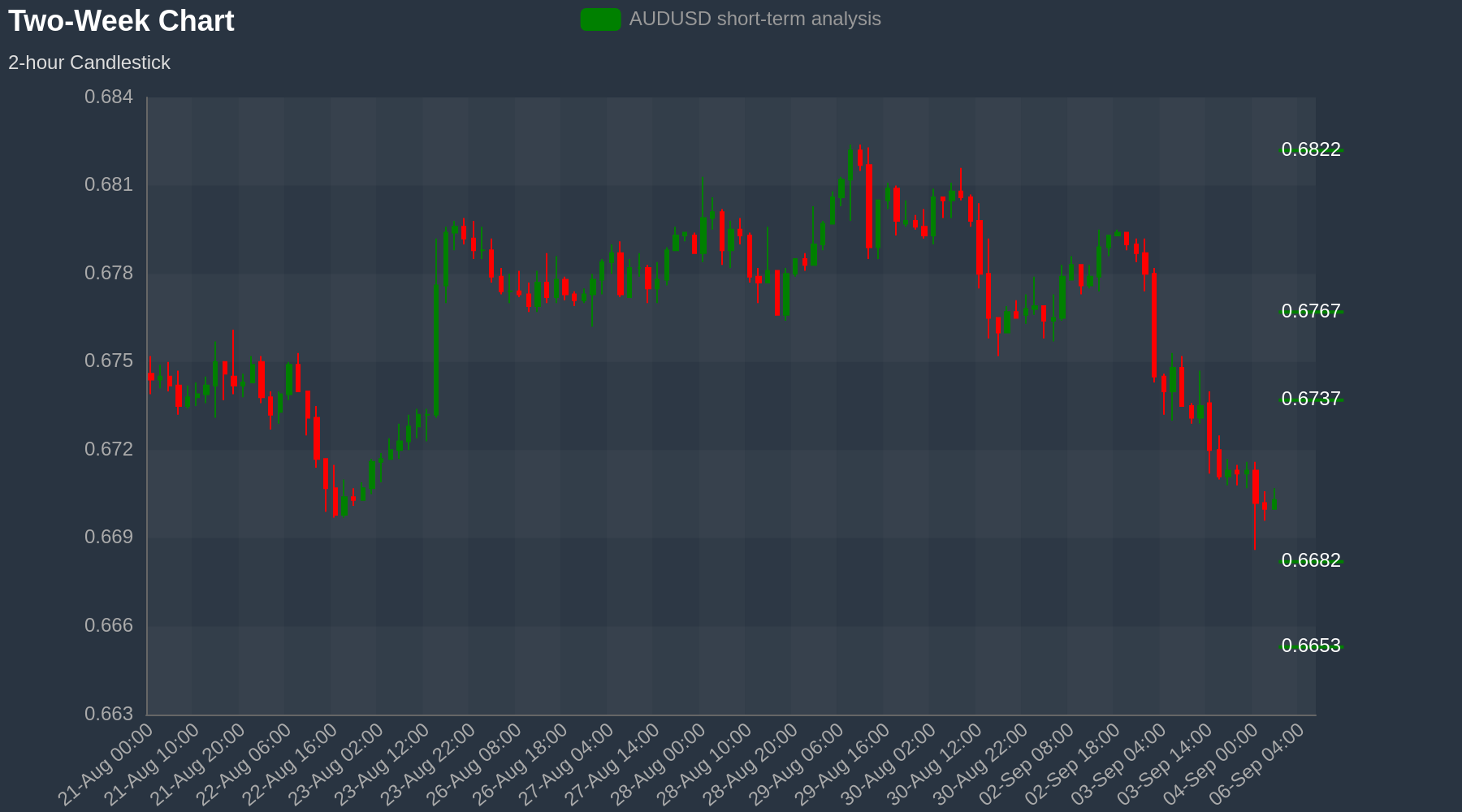
Task: Click the AUDUSD short-term analysis legend label
Action: point(755,19)
